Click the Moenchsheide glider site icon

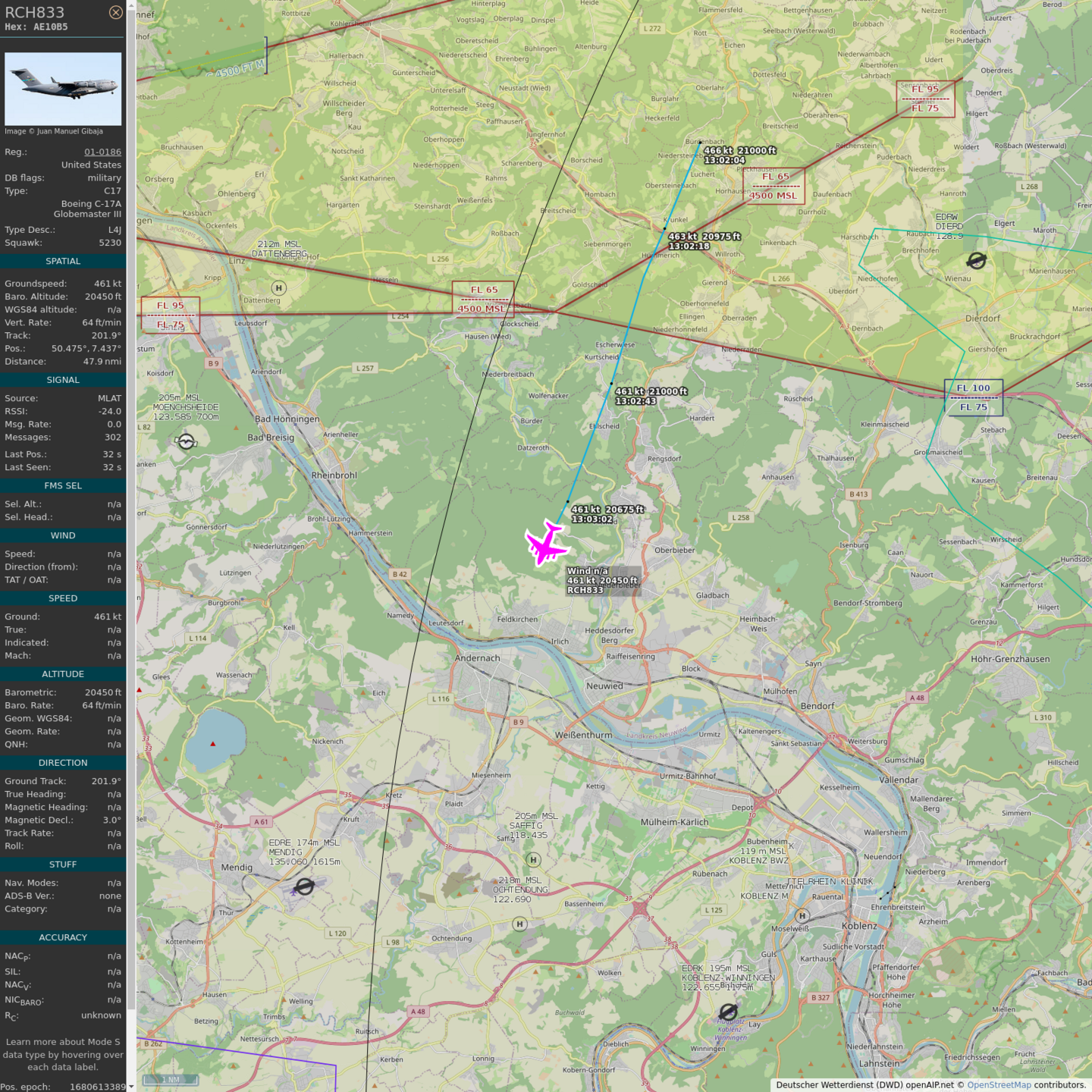pyautogui.click(x=186, y=441)
